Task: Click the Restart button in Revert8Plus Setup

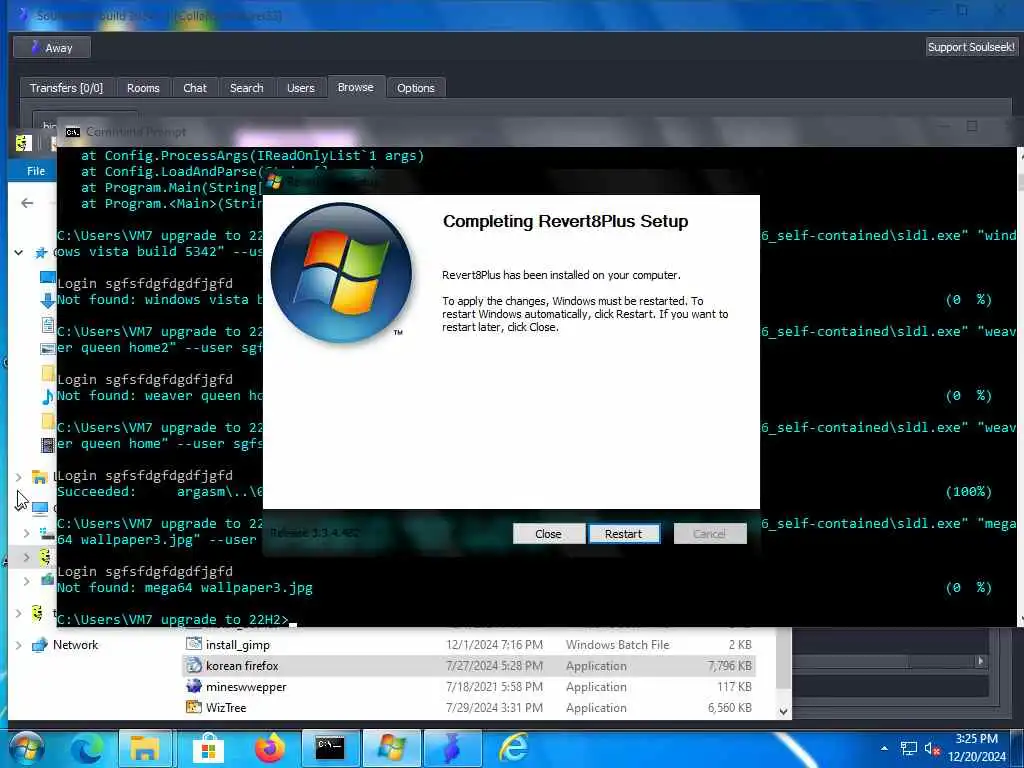Action: coord(624,534)
